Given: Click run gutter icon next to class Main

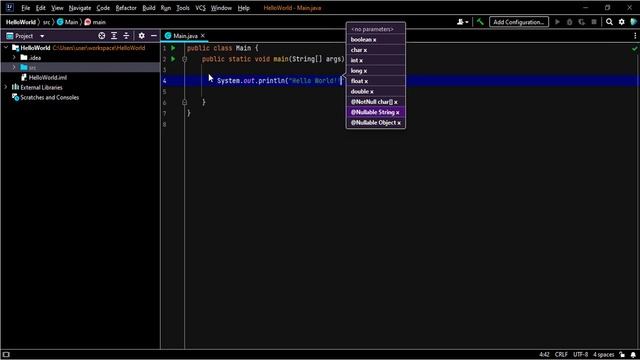Looking at the screenshot, I should click(x=173, y=48).
